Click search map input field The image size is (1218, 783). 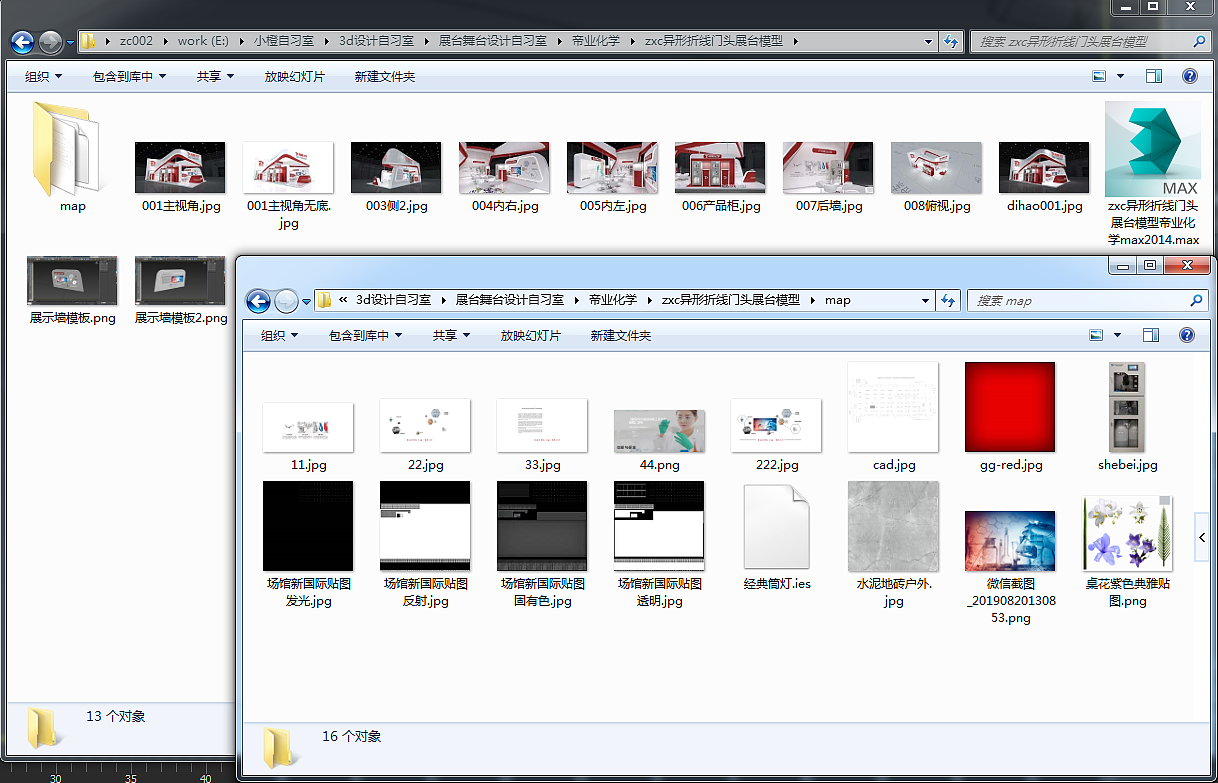[x=1088, y=300]
